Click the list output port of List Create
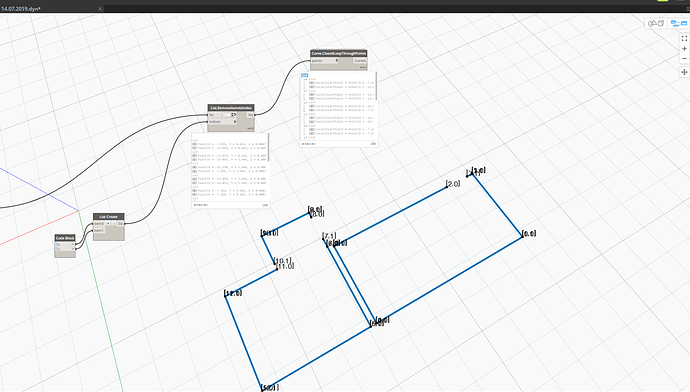 click(x=120, y=223)
